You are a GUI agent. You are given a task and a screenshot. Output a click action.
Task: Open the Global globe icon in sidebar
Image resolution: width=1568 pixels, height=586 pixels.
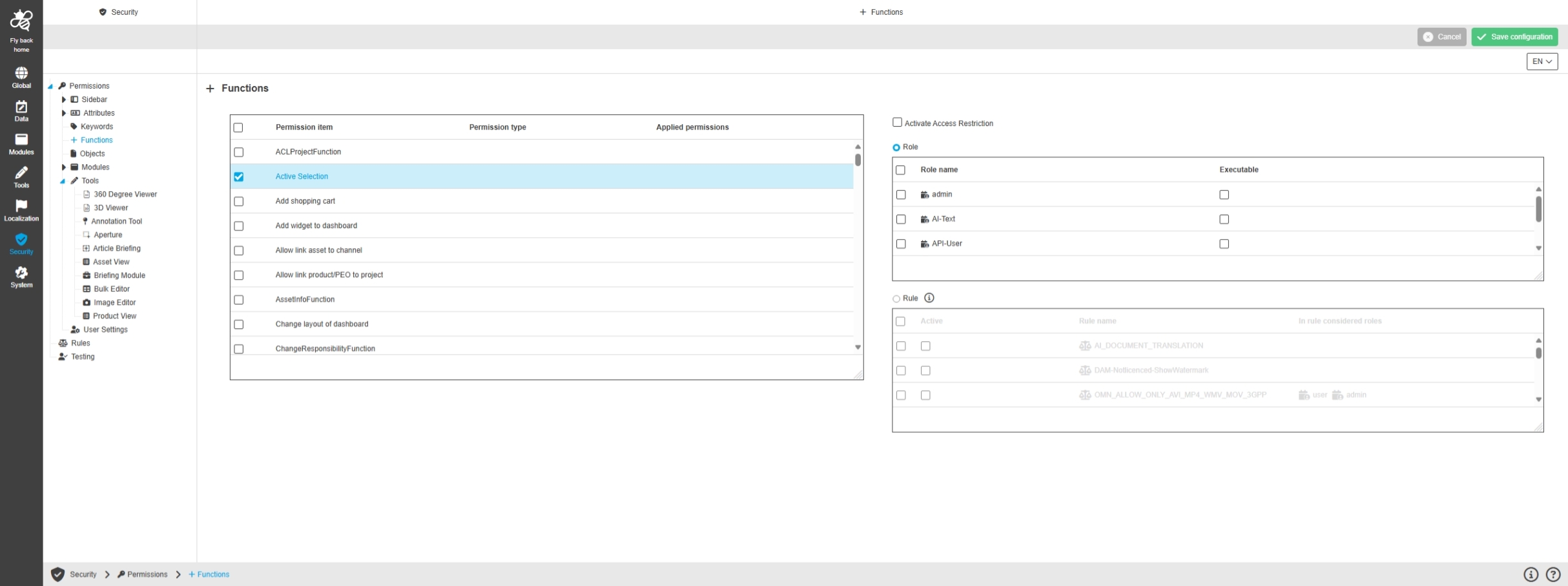pyautogui.click(x=21, y=73)
